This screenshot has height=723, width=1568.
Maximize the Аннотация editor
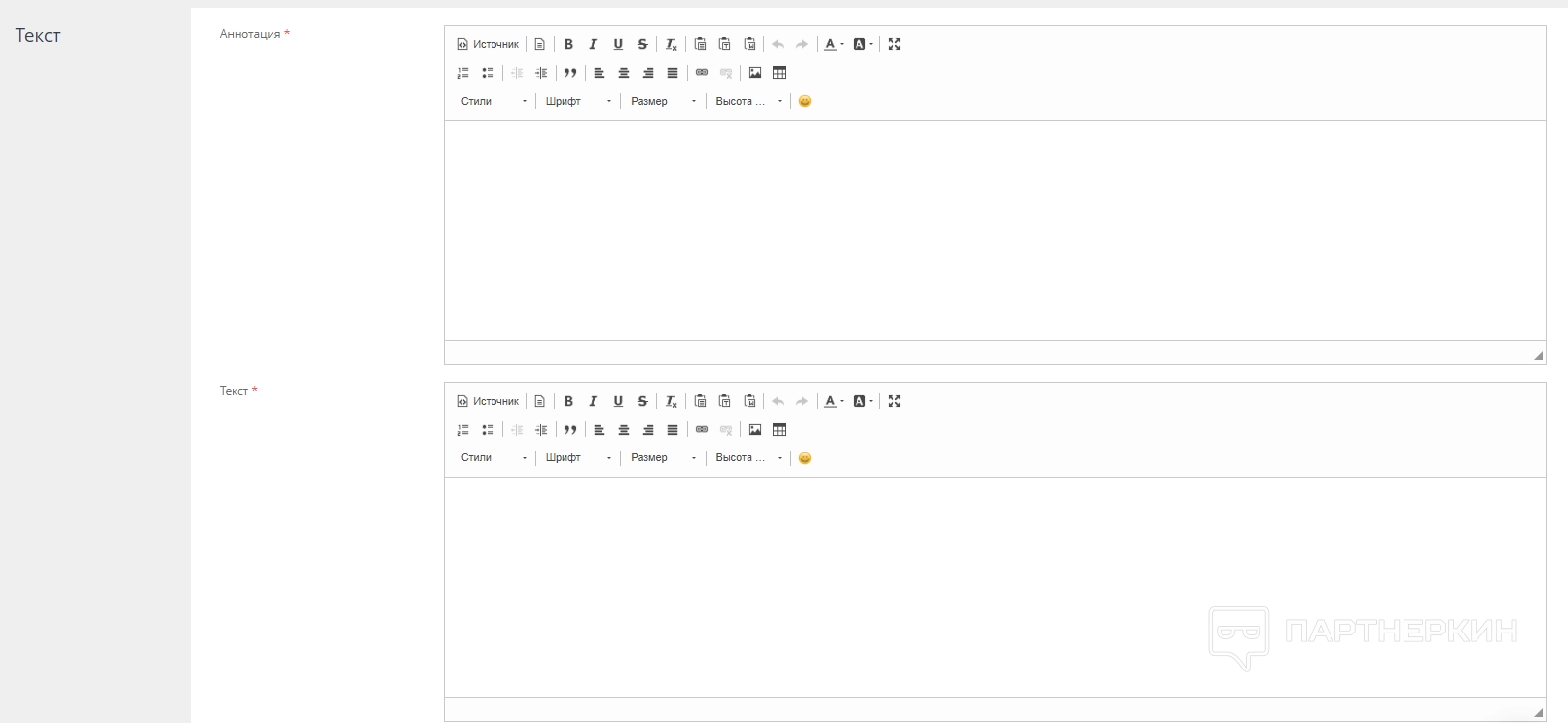pos(894,44)
